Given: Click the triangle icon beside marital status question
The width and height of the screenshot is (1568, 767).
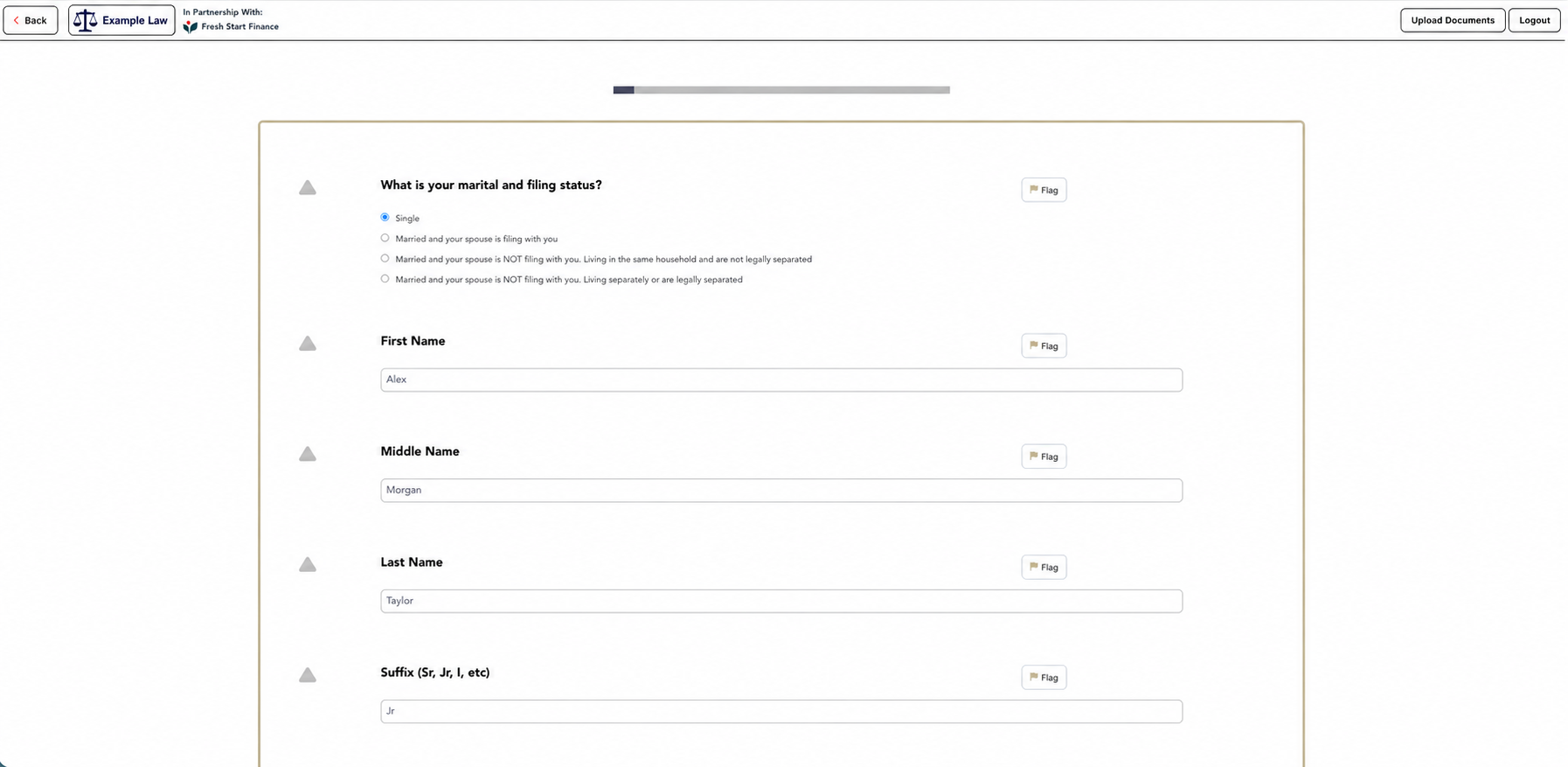Looking at the screenshot, I should (308, 188).
